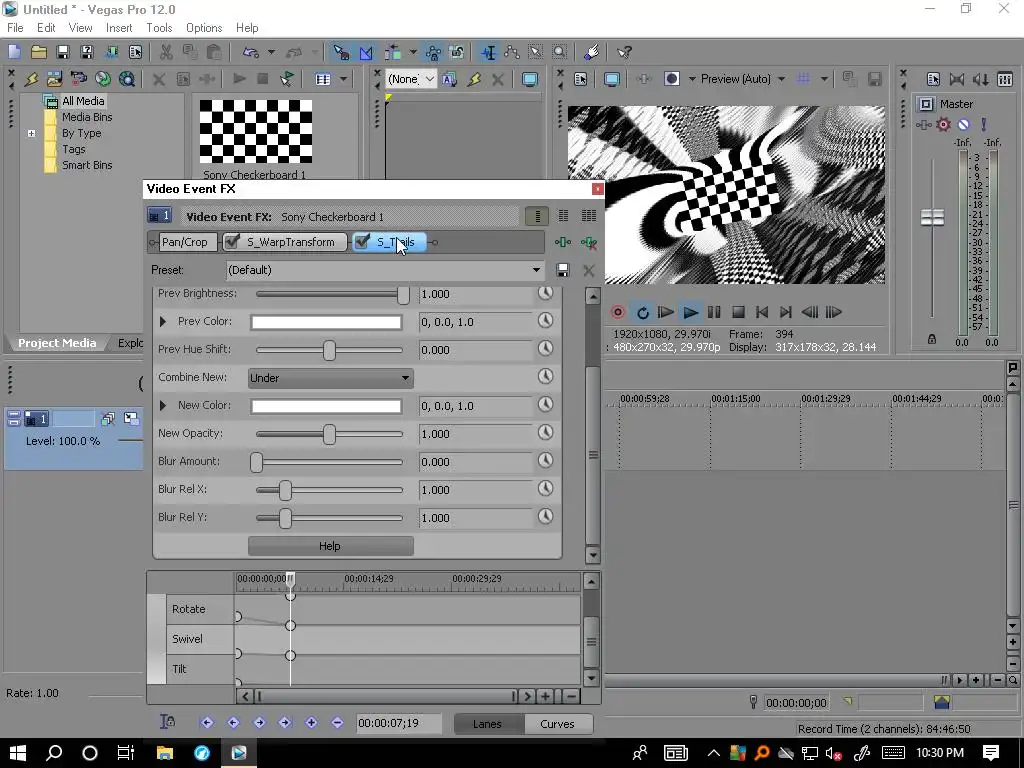
Task: Select the Media Bins folder
Action: tap(87, 117)
